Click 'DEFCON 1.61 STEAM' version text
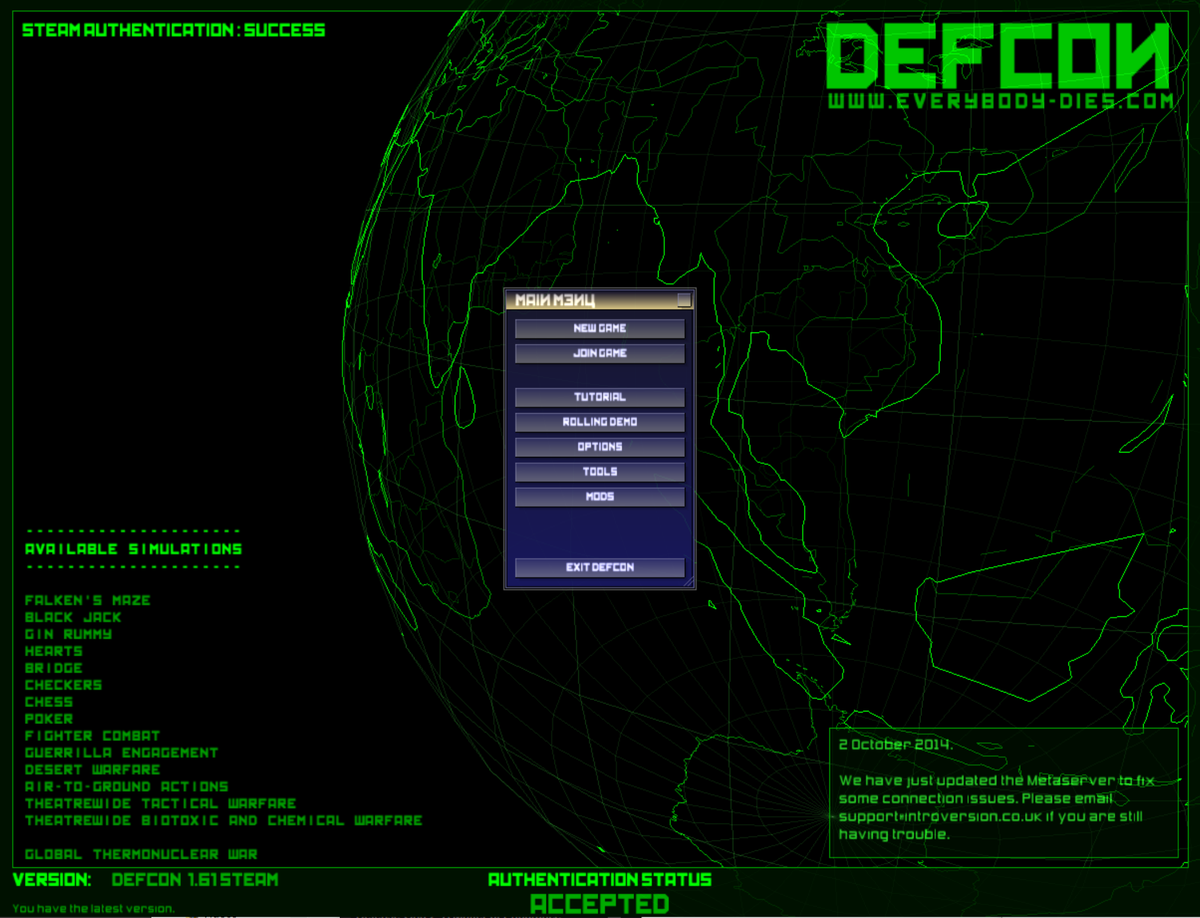 click(x=195, y=880)
